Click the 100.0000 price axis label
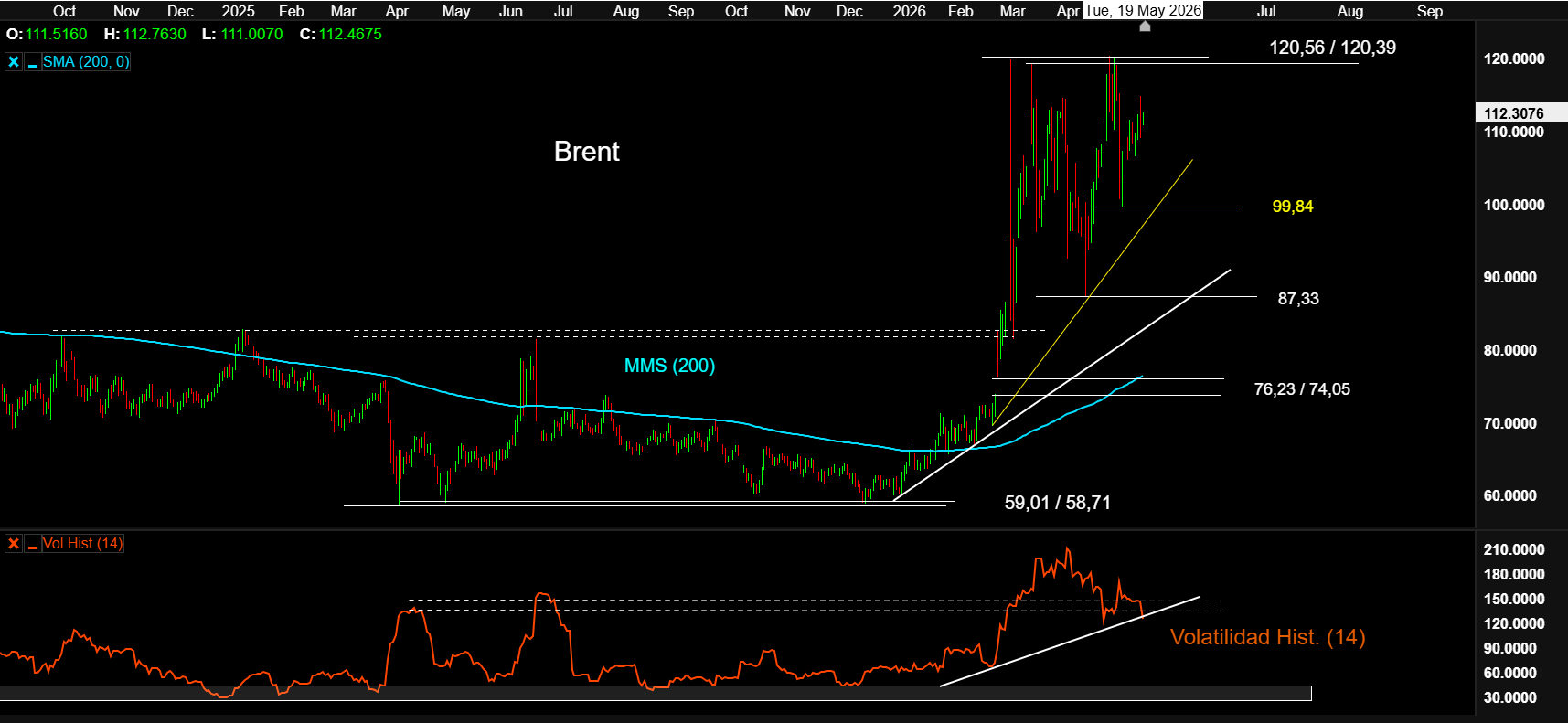 1514,205
